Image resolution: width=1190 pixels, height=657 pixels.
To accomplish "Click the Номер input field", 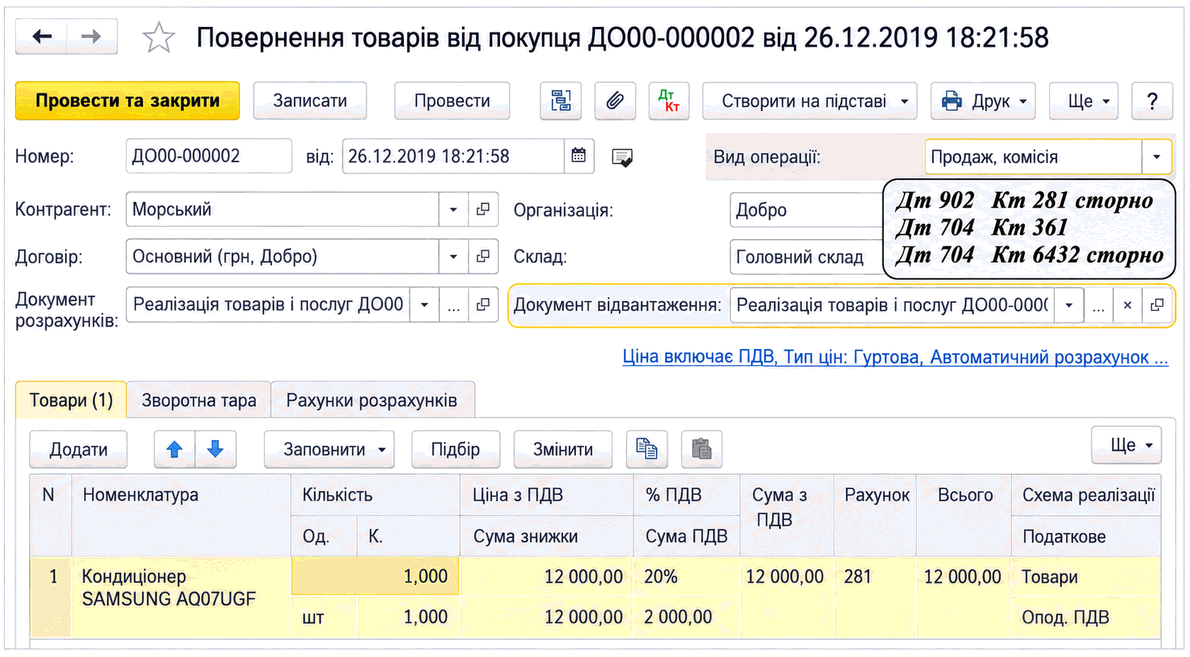I will tap(209, 156).
